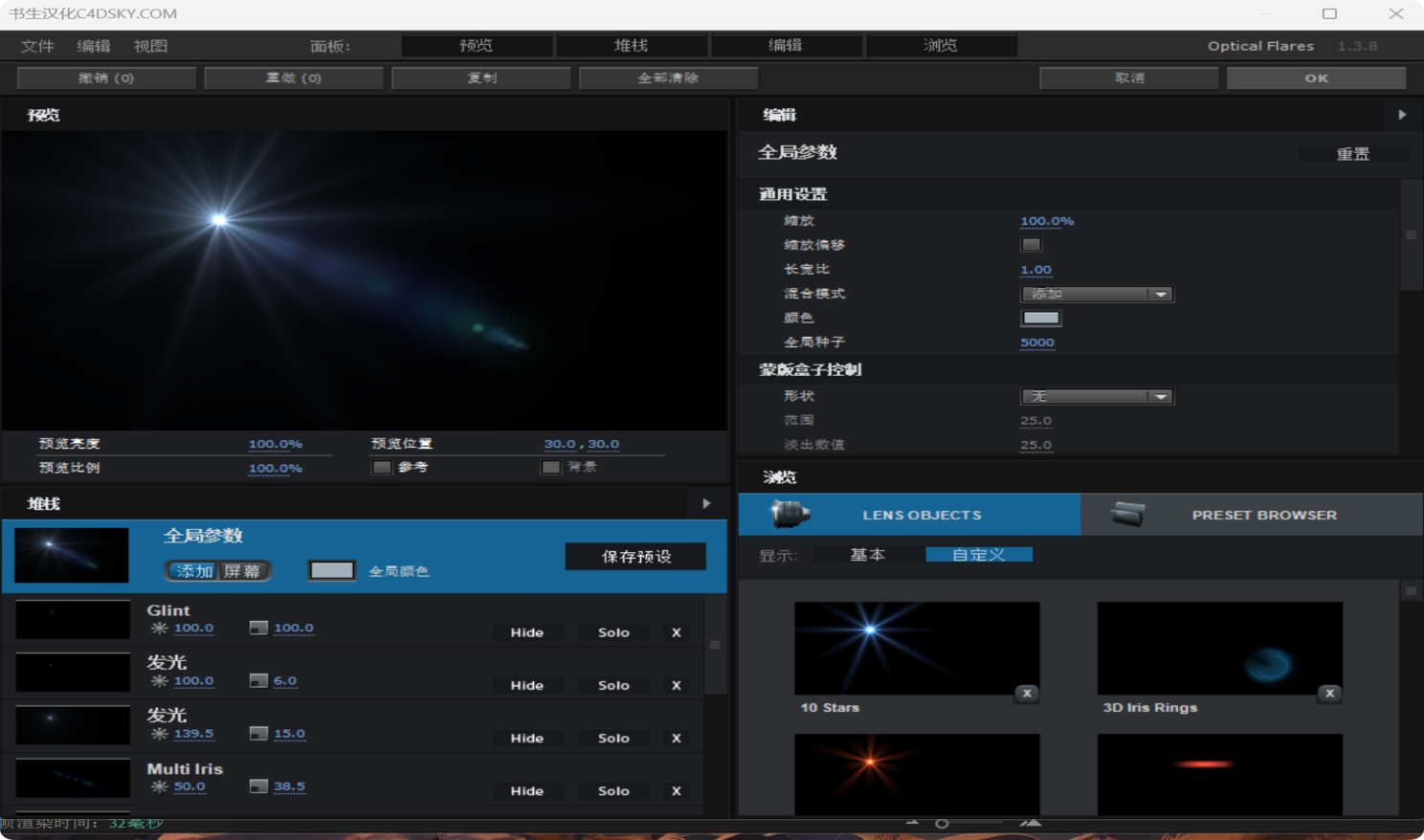The height and width of the screenshot is (840, 1424).
Task: Delete the Glint element from stack
Action: 677,632
